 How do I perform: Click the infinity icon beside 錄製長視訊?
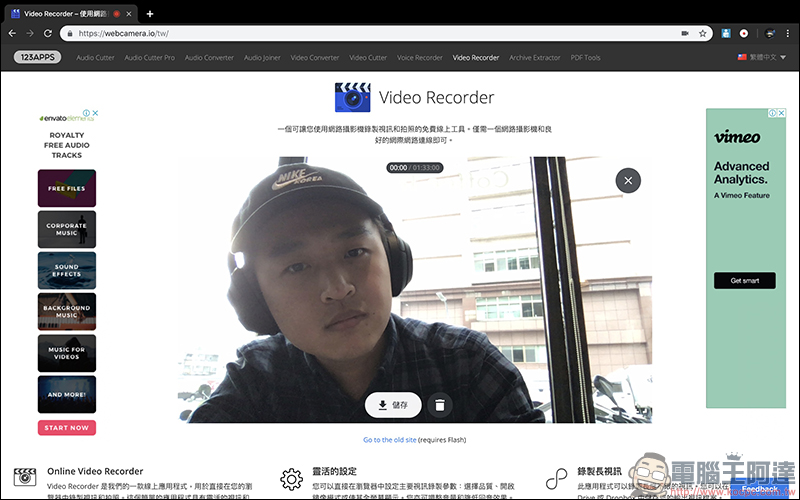pos(556,479)
